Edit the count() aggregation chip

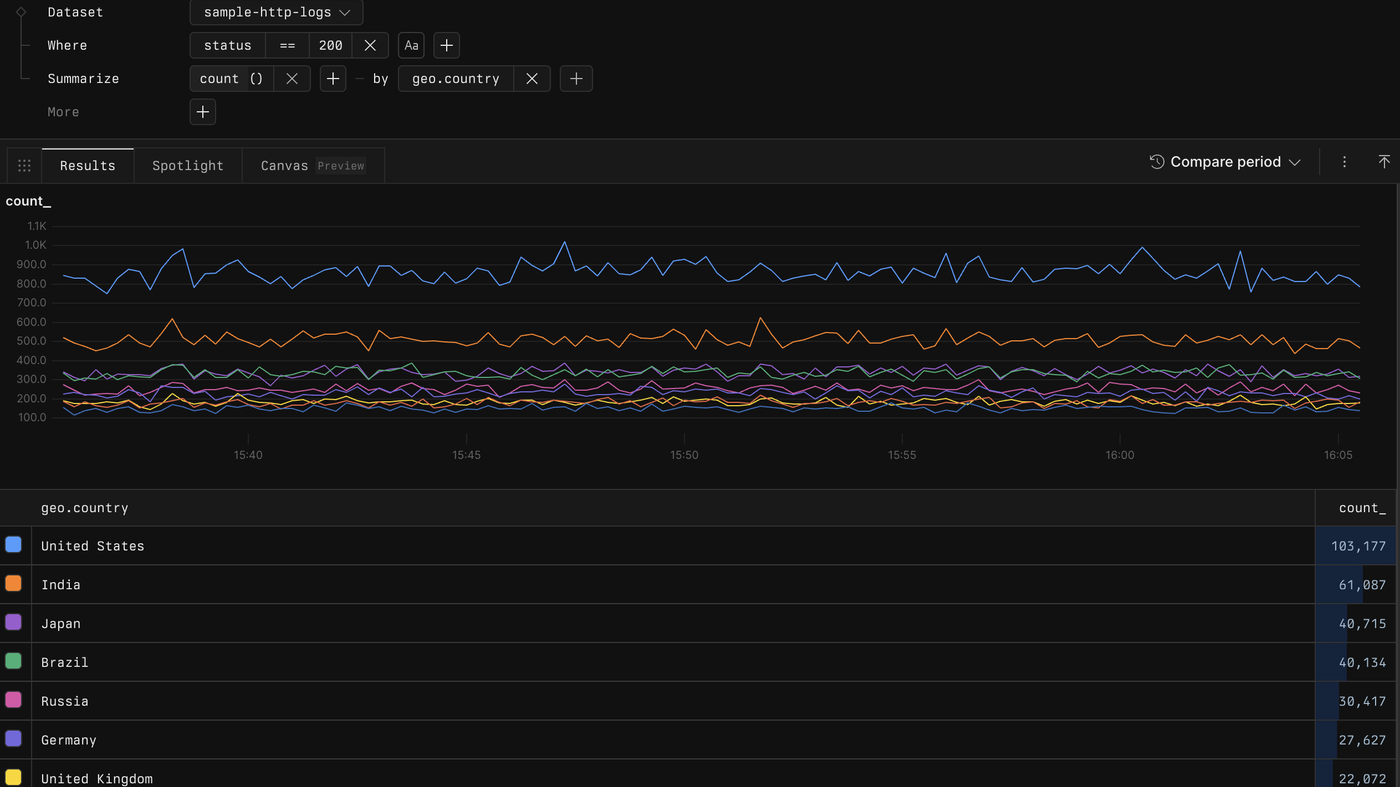231,79
